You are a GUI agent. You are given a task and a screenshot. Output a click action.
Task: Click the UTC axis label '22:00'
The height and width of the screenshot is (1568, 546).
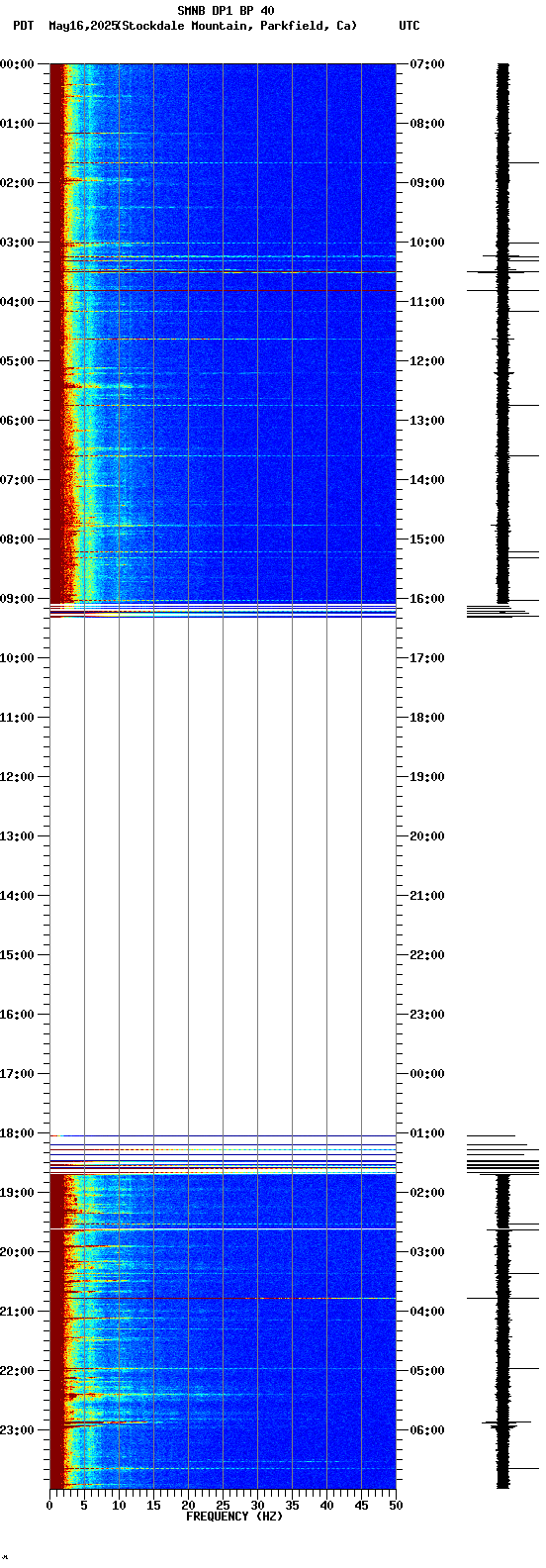tap(427, 955)
